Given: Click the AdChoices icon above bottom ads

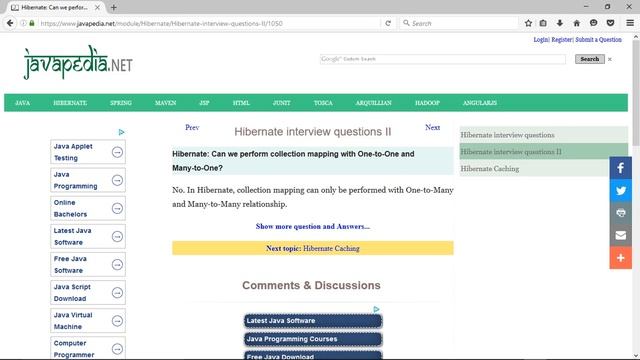Looking at the screenshot, I should coord(376,309).
